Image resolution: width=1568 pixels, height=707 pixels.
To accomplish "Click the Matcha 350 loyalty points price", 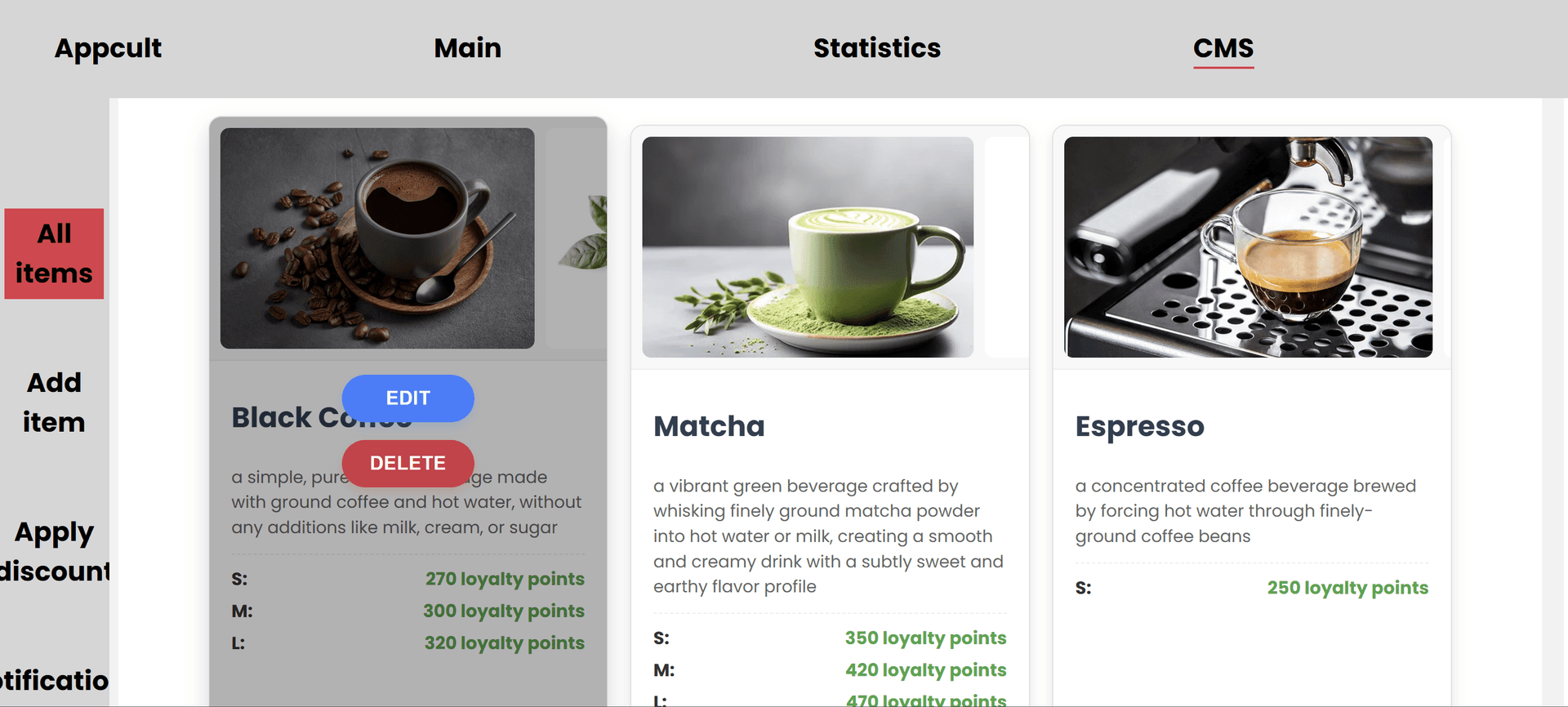I will (x=924, y=638).
